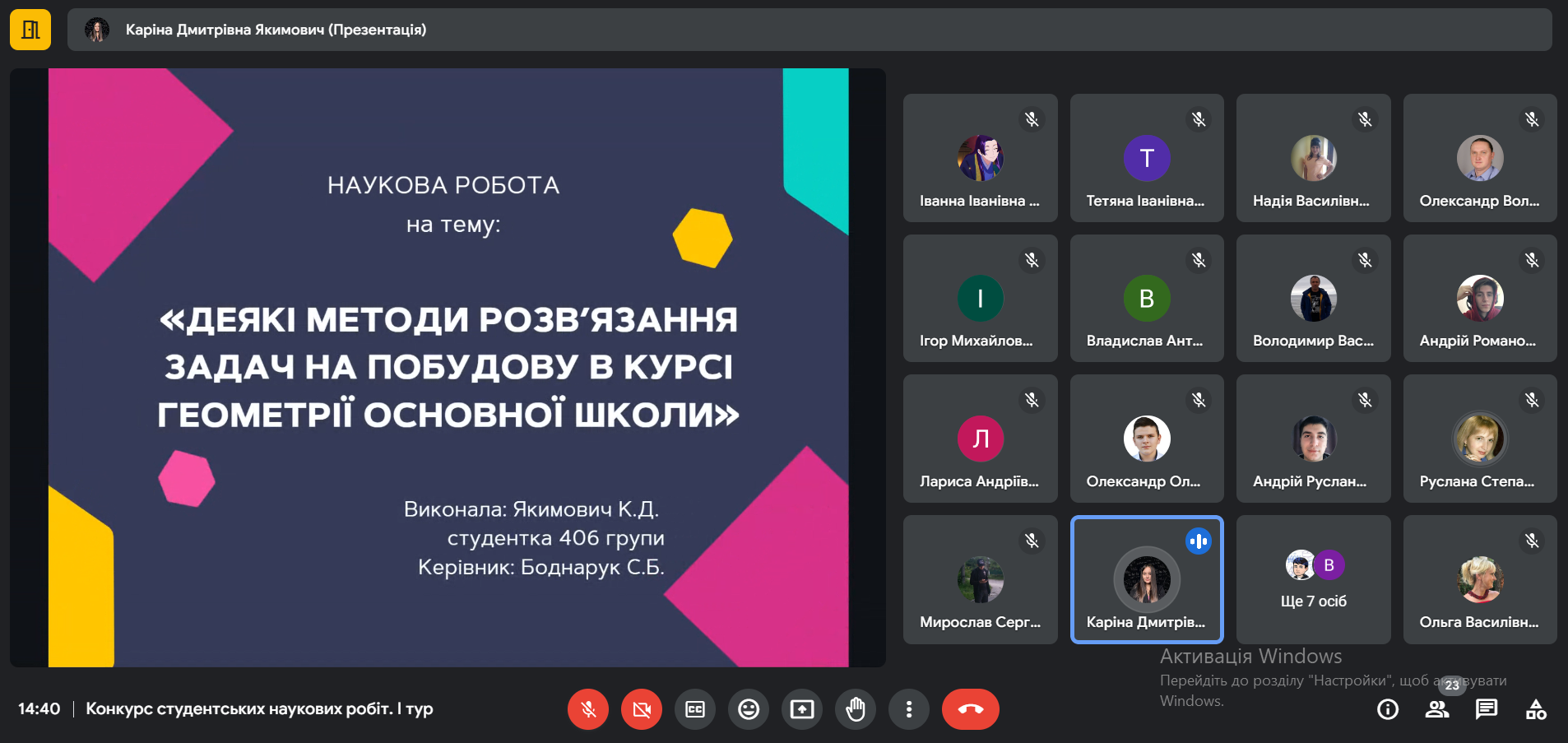Click Андрій Руслан... participant name
This screenshot has height=743, width=1568.
[1310, 481]
